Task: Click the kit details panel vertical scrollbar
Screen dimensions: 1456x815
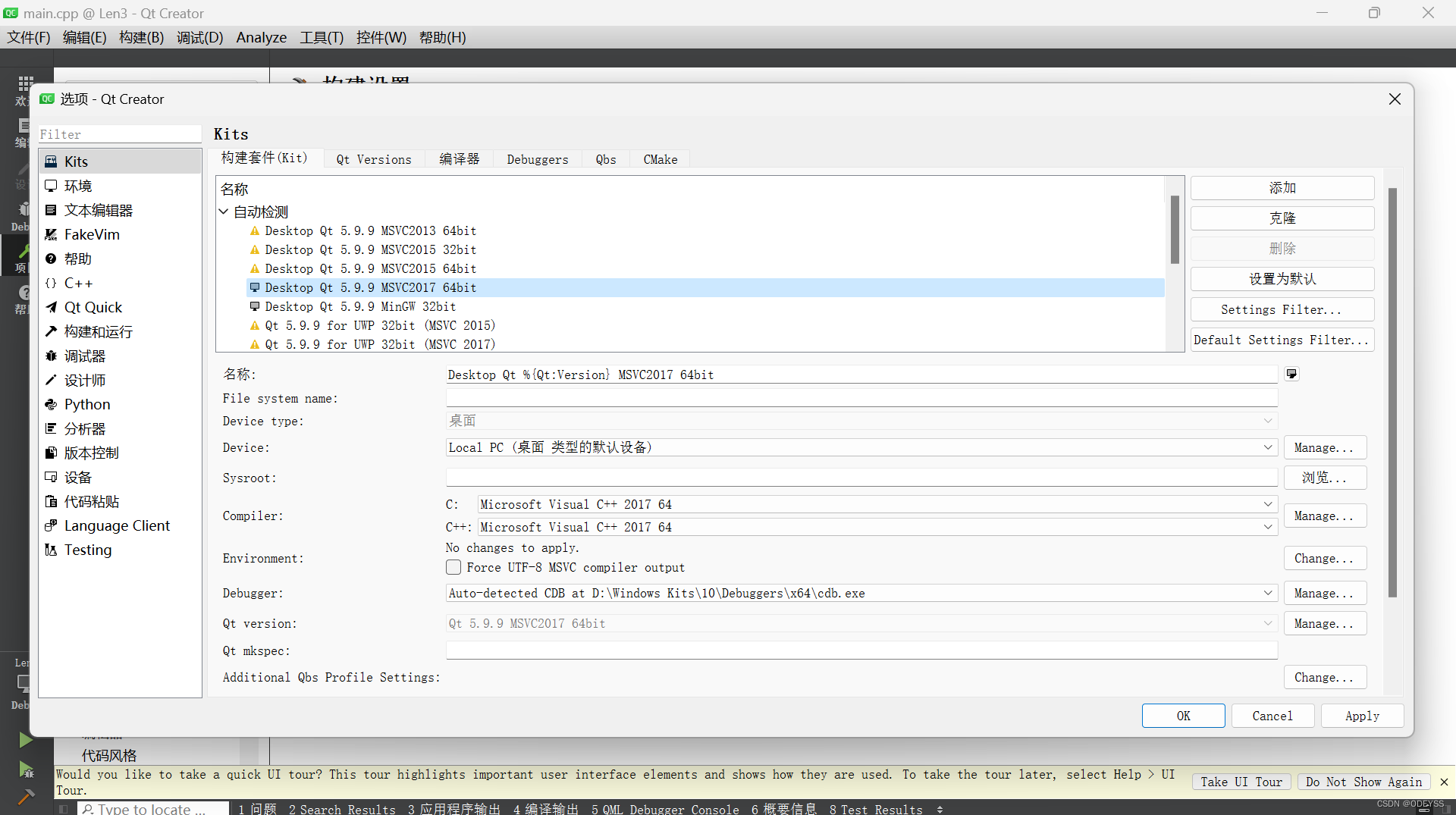Action: tap(1392, 393)
